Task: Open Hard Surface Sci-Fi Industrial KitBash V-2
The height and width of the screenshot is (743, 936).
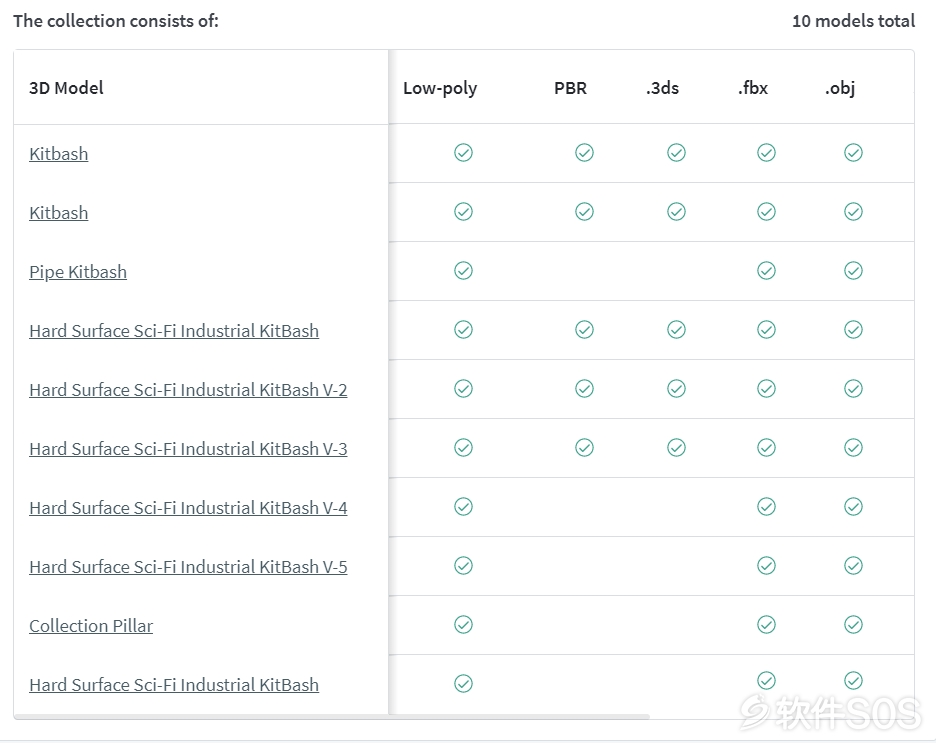Action: point(188,390)
